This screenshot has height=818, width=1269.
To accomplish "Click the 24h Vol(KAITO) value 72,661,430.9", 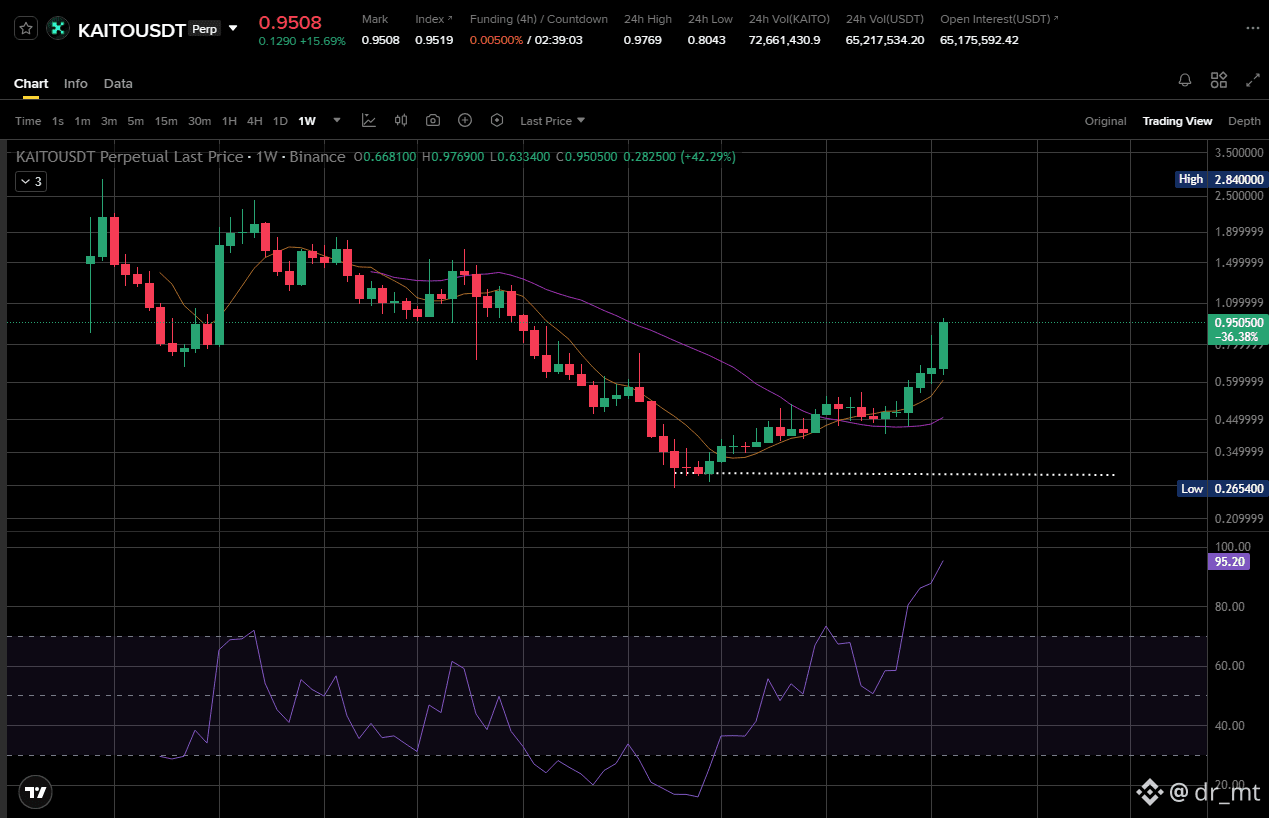I will (x=784, y=40).
